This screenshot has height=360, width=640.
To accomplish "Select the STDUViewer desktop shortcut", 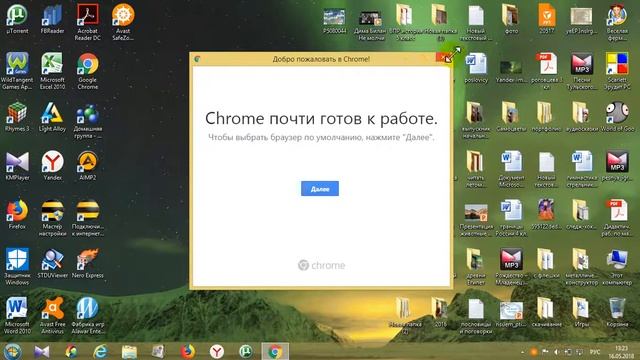I will tap(52, 263).
